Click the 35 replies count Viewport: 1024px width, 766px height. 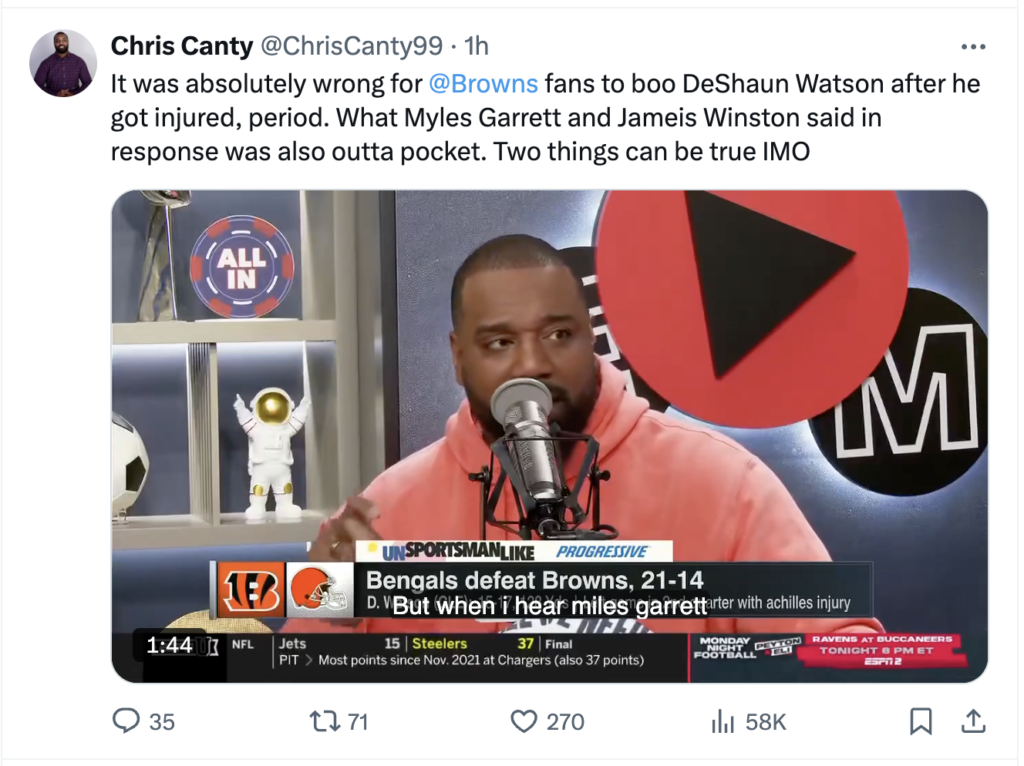[x=162, y=722]
